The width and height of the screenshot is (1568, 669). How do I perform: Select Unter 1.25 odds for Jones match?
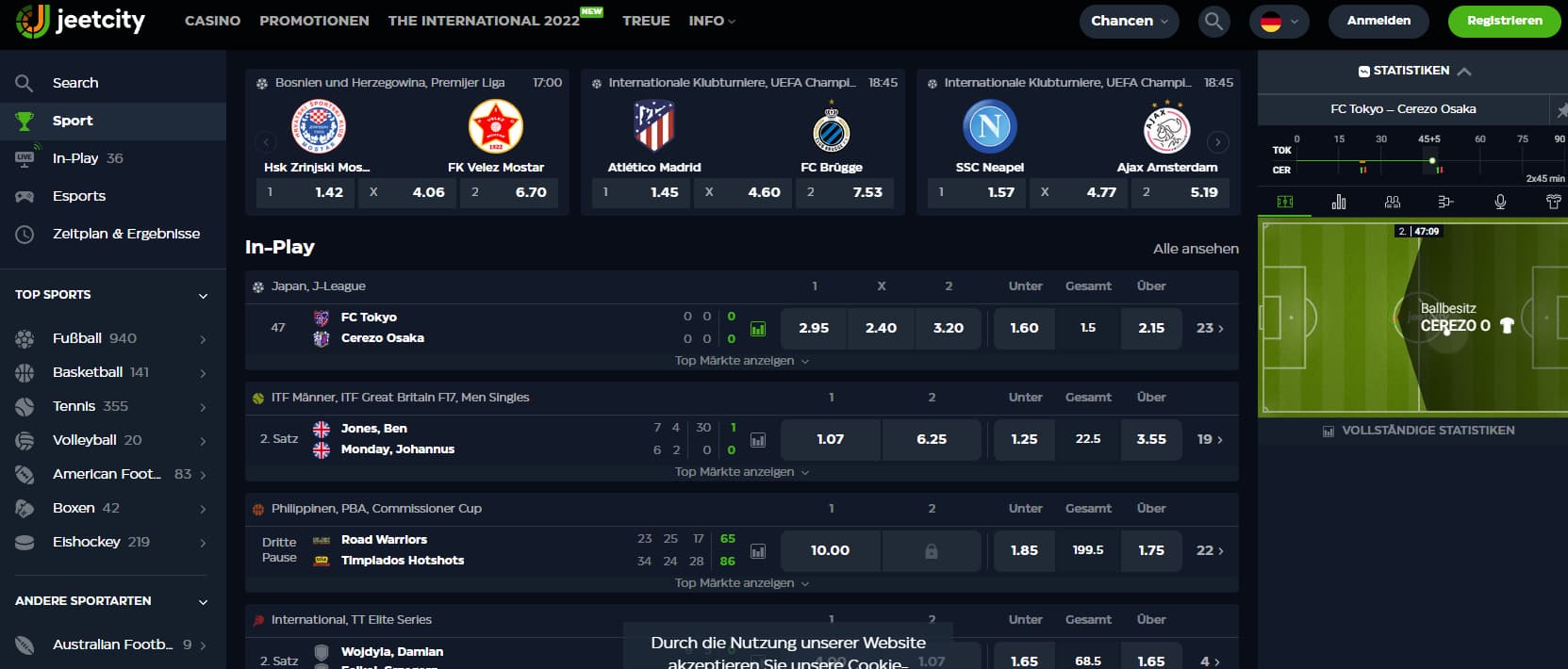(1024, 439)
